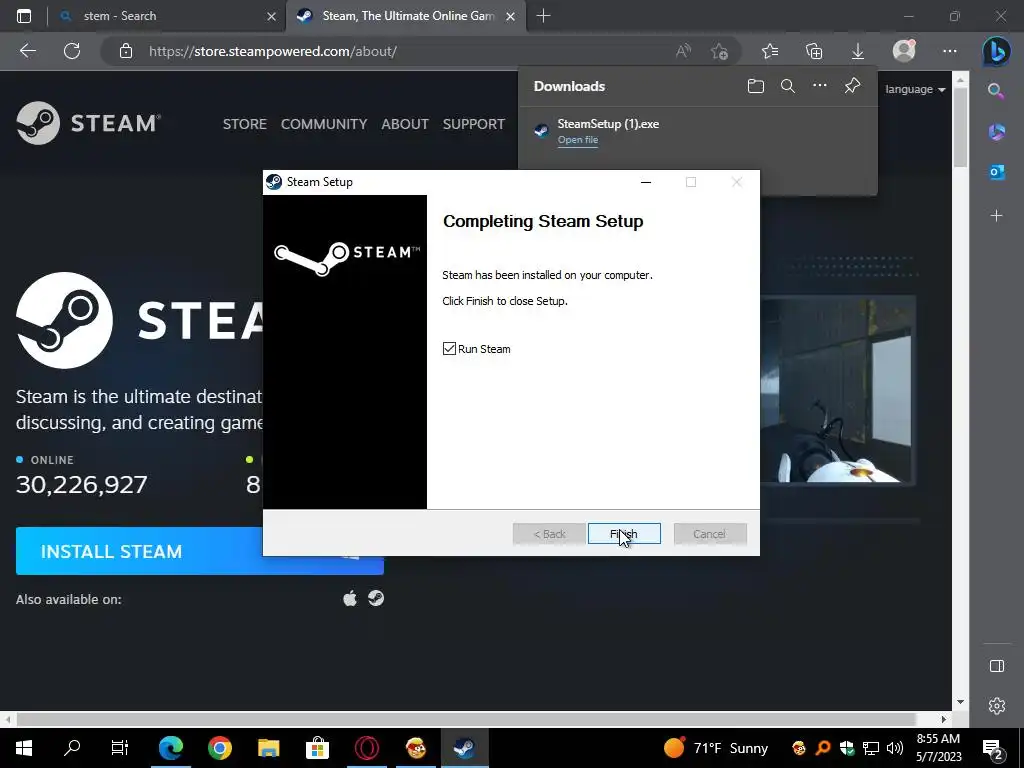Expand the language dropdown
The height and width of the screenshot is (768, 1024).
point(915,89)
